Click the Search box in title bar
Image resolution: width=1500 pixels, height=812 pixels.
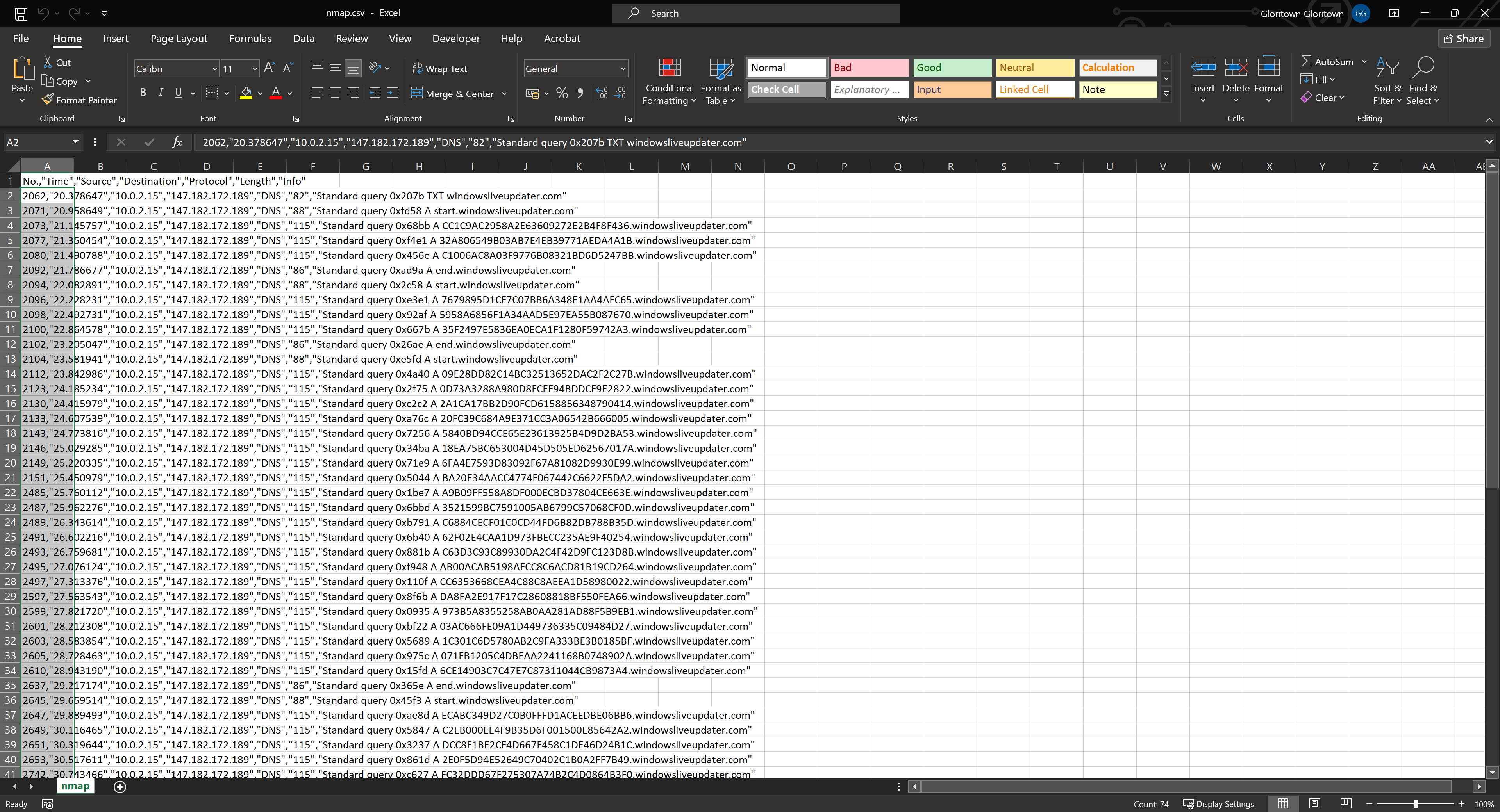pos(756,13)
